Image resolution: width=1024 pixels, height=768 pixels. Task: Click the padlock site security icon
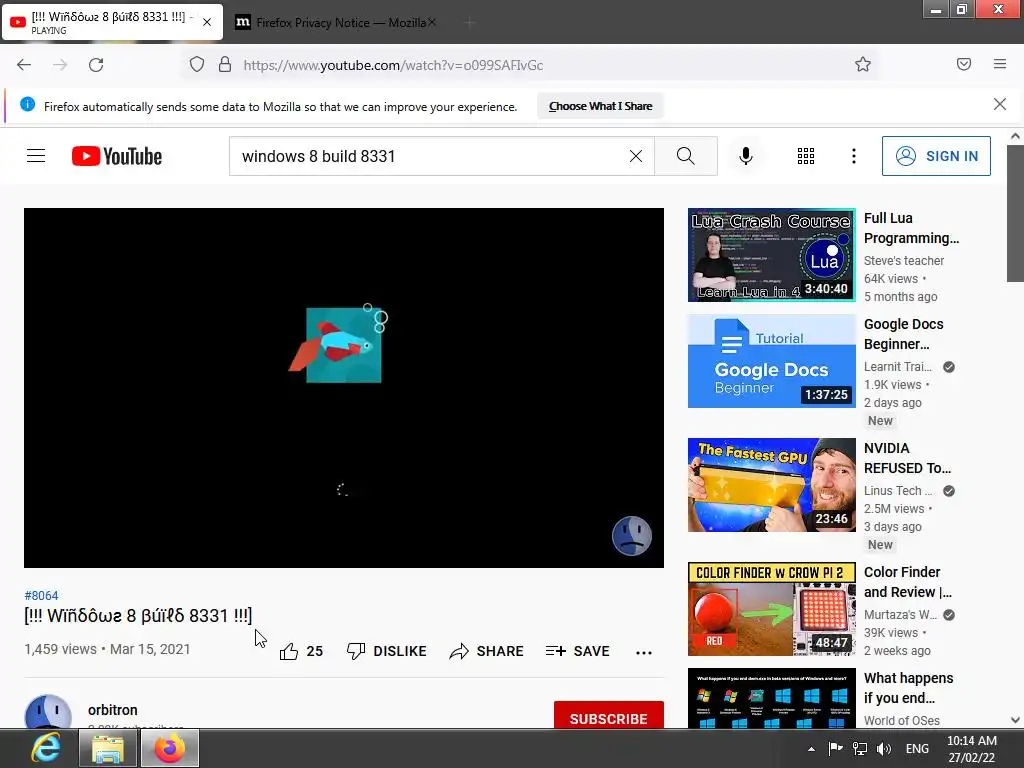(225, 65)
